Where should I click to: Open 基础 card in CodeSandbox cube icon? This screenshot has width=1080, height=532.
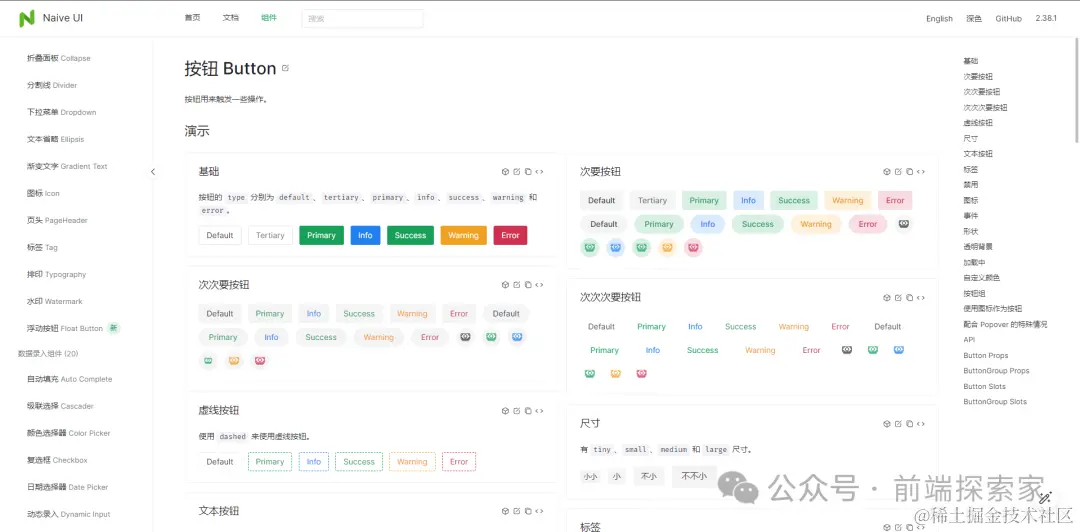point(505,172)
